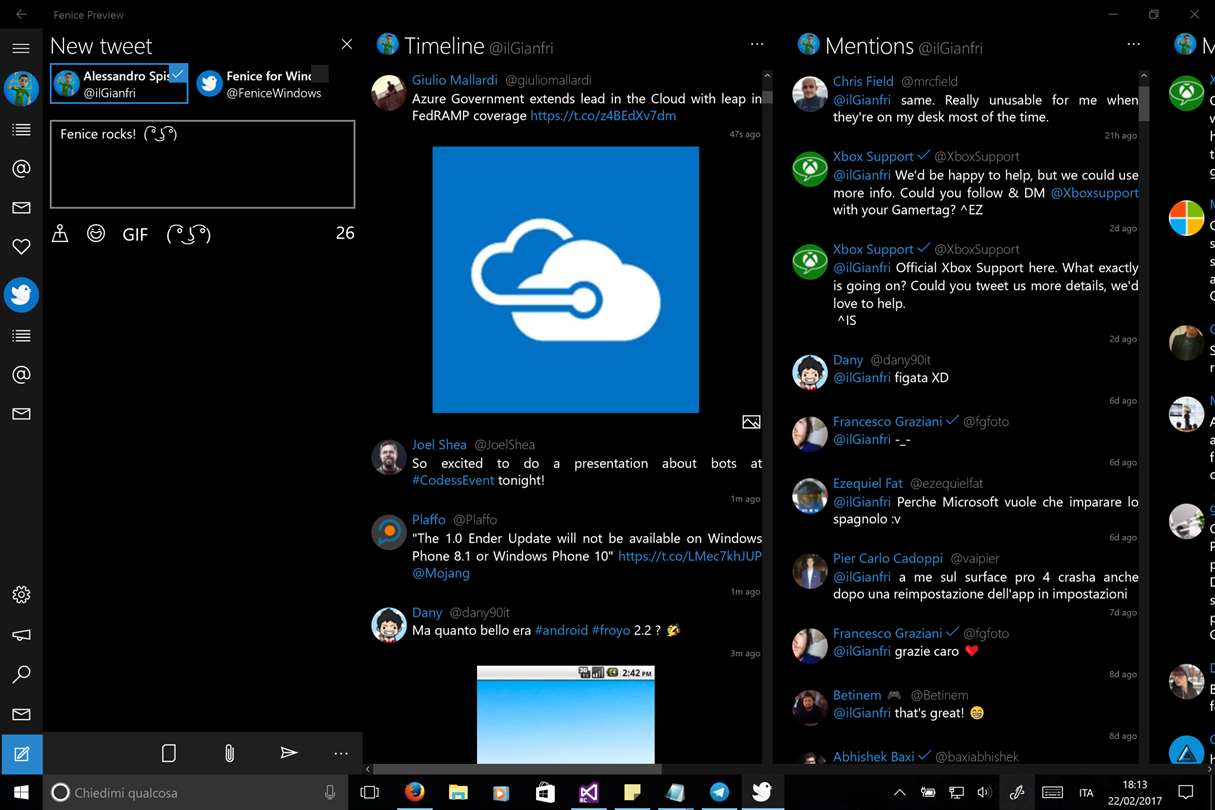Click image icon below Azure picture
Screen dimensions: 1215x810
pos(751,422)
